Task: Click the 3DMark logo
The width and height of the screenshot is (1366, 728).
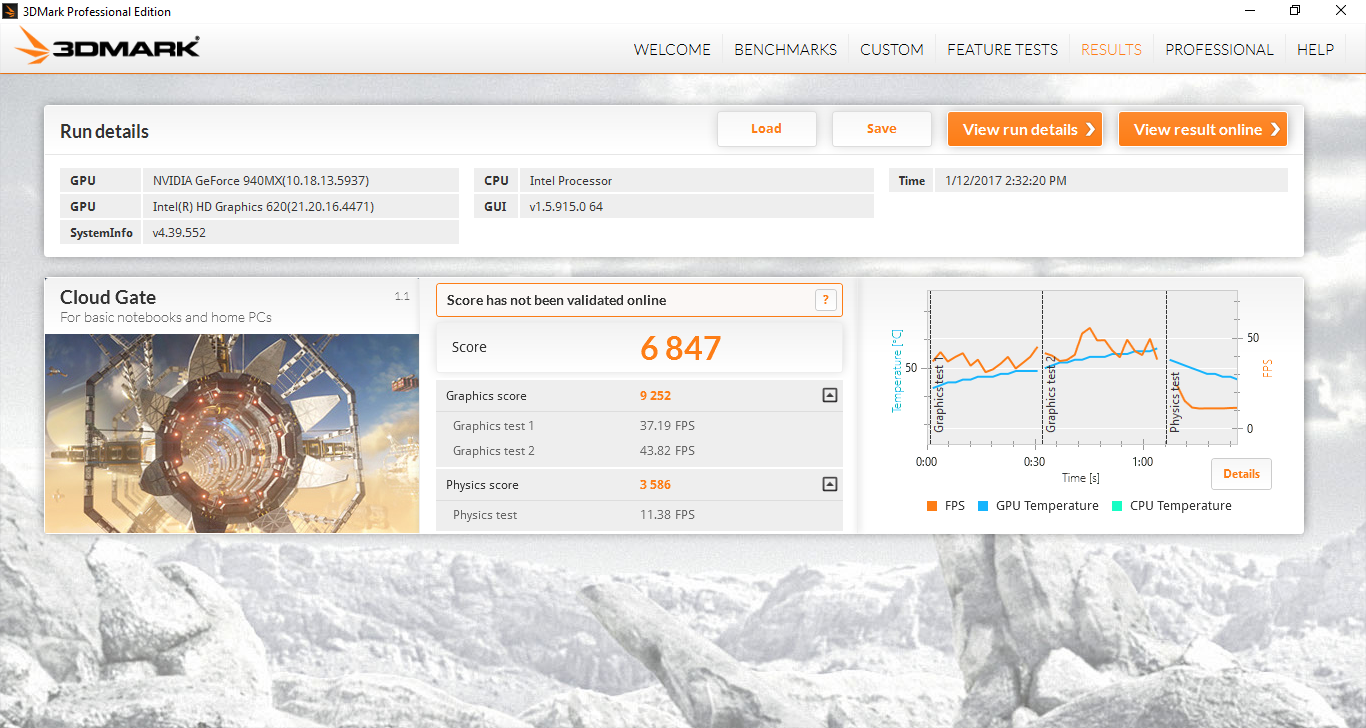Action: tap(107, 47)
